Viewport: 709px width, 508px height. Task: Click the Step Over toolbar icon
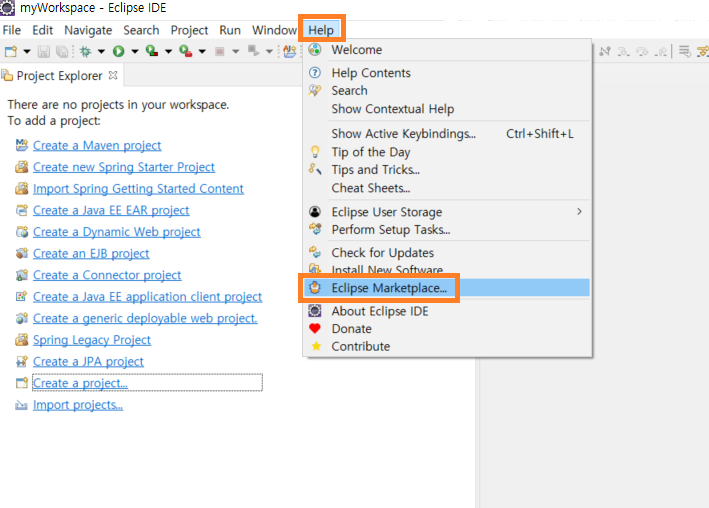642,52
